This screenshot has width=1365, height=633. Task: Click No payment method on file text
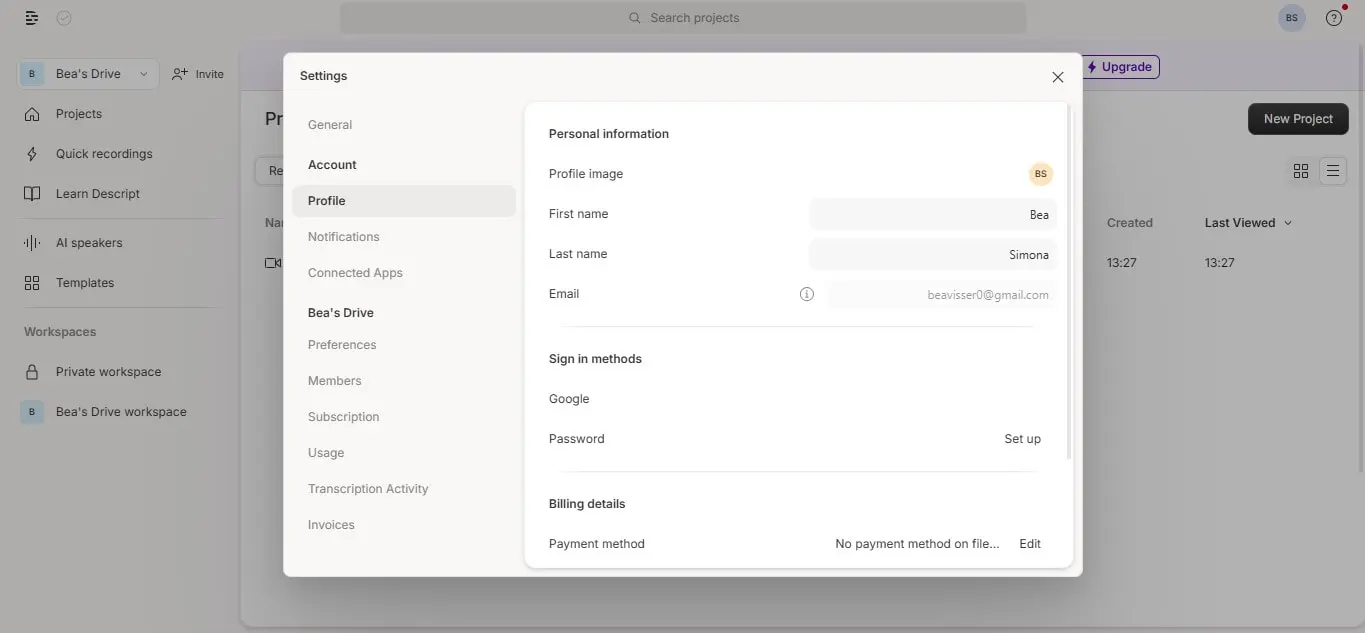(x=917, y=544)
